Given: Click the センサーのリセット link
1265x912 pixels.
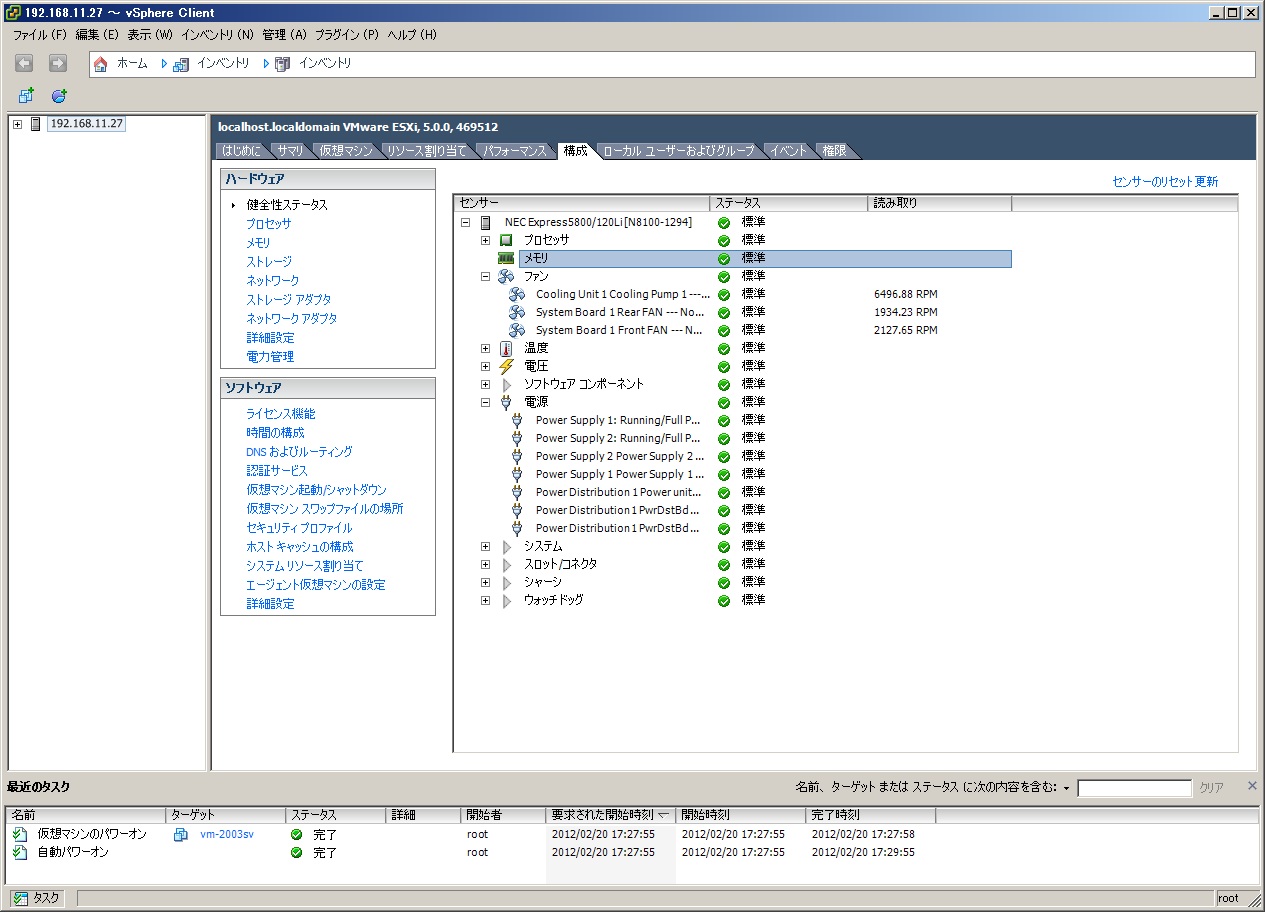Looking at the screenshot, I should 1153,182.
